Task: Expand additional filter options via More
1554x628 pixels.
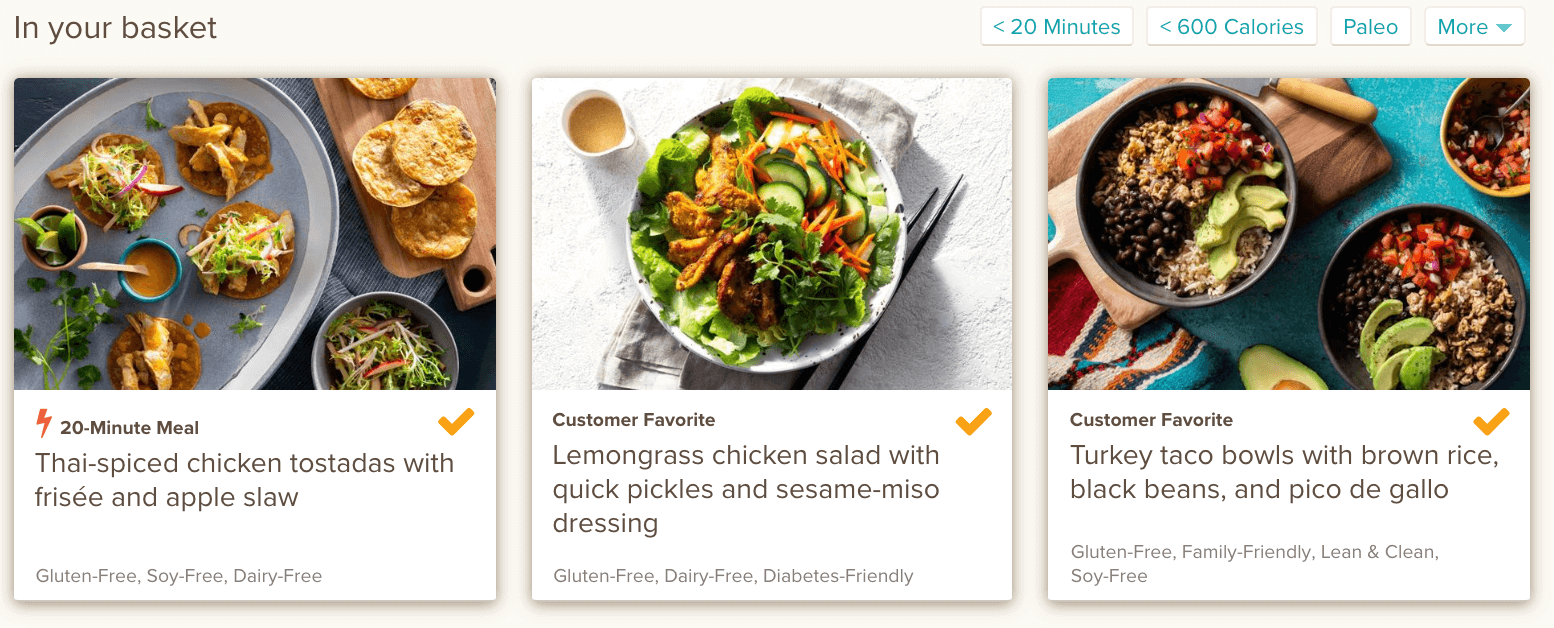Action: 1474,26
